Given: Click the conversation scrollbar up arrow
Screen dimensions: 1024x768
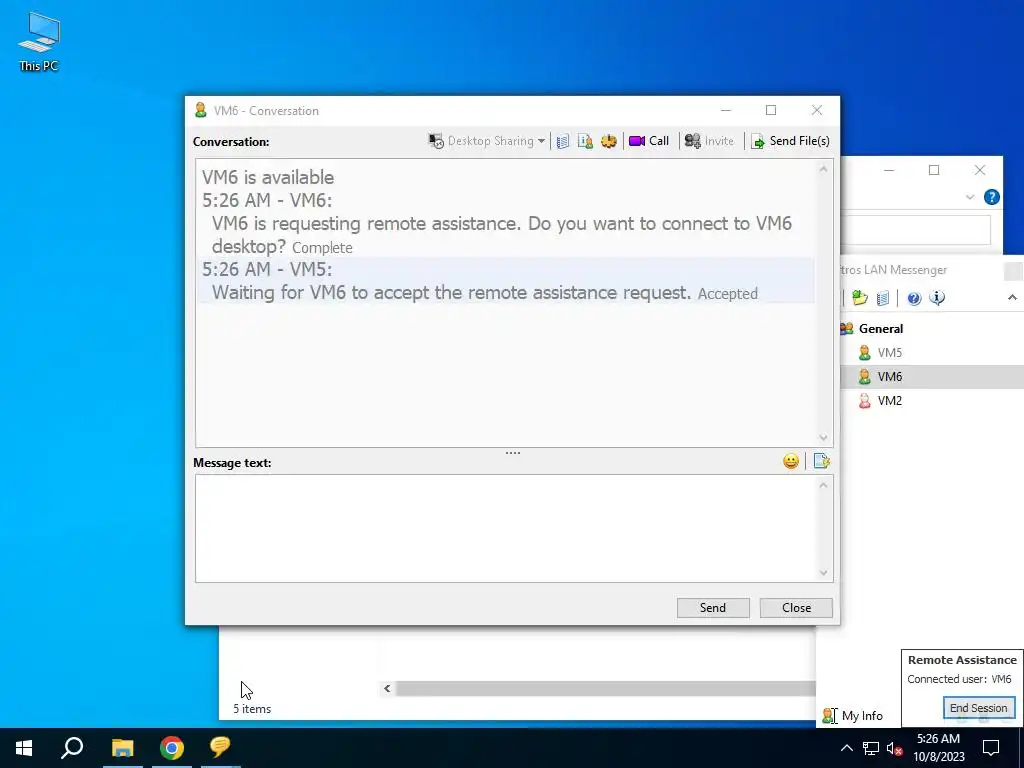Looking at the screenshot, I should pos(823,169).
